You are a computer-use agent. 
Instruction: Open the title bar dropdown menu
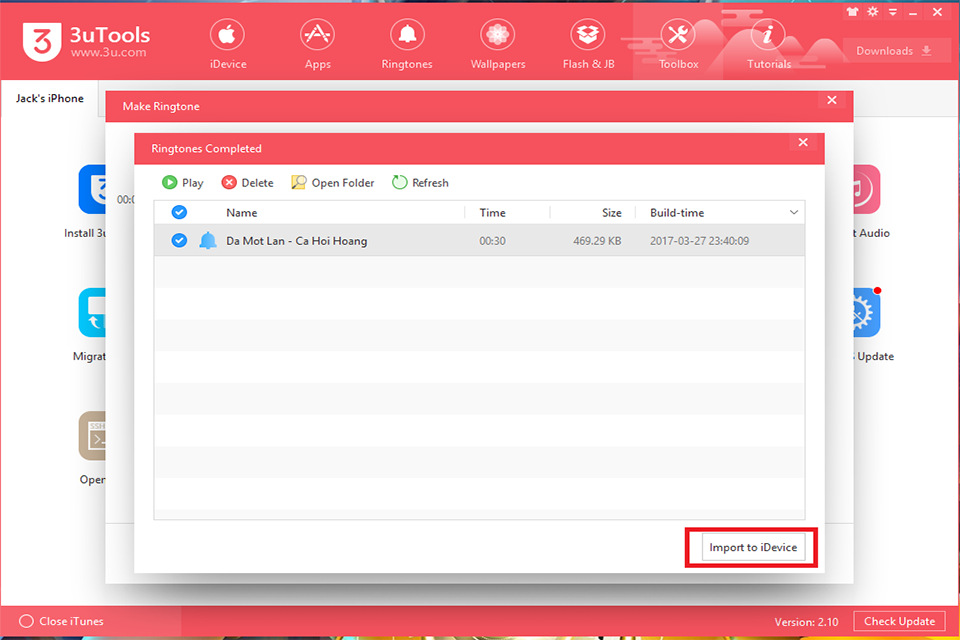click(893, 12)
